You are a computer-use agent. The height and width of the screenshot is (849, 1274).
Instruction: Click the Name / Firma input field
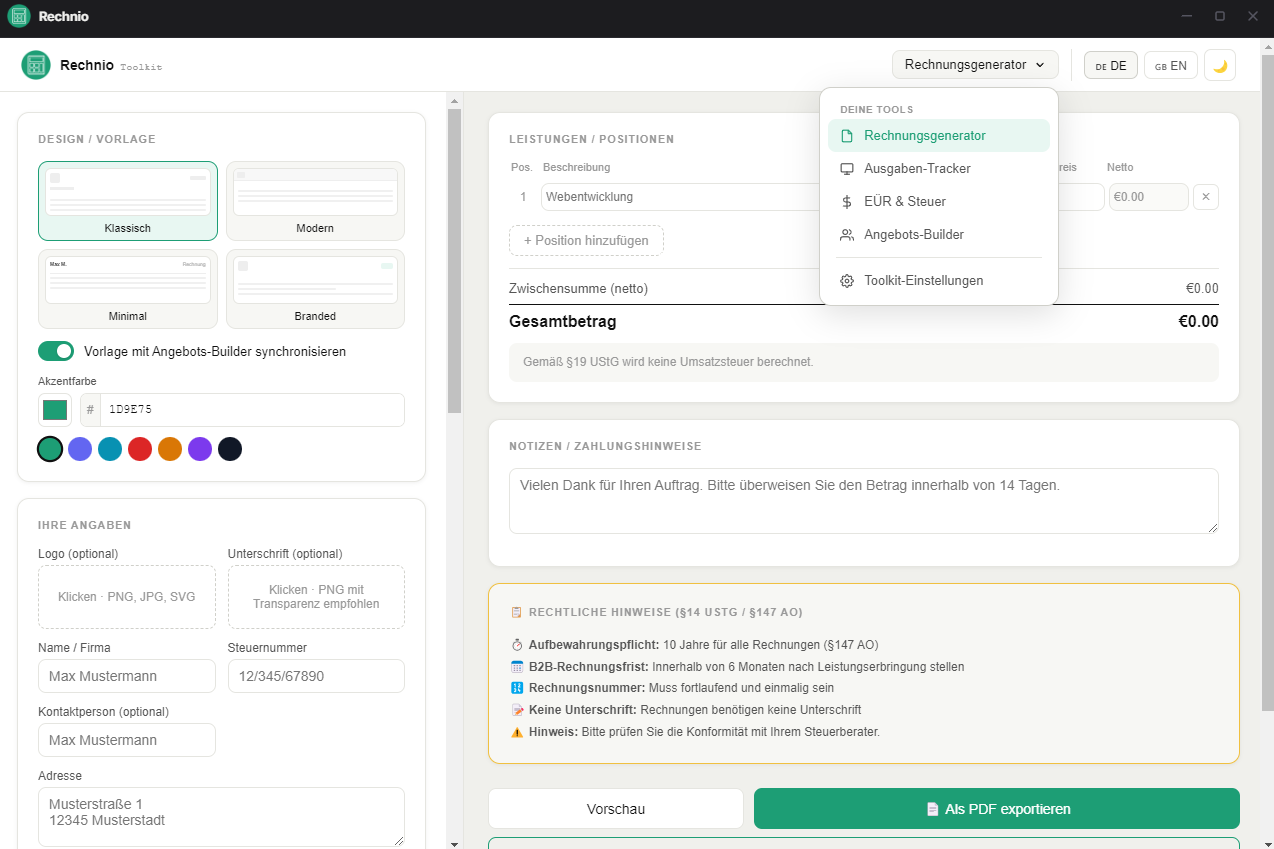click(127, 676)
